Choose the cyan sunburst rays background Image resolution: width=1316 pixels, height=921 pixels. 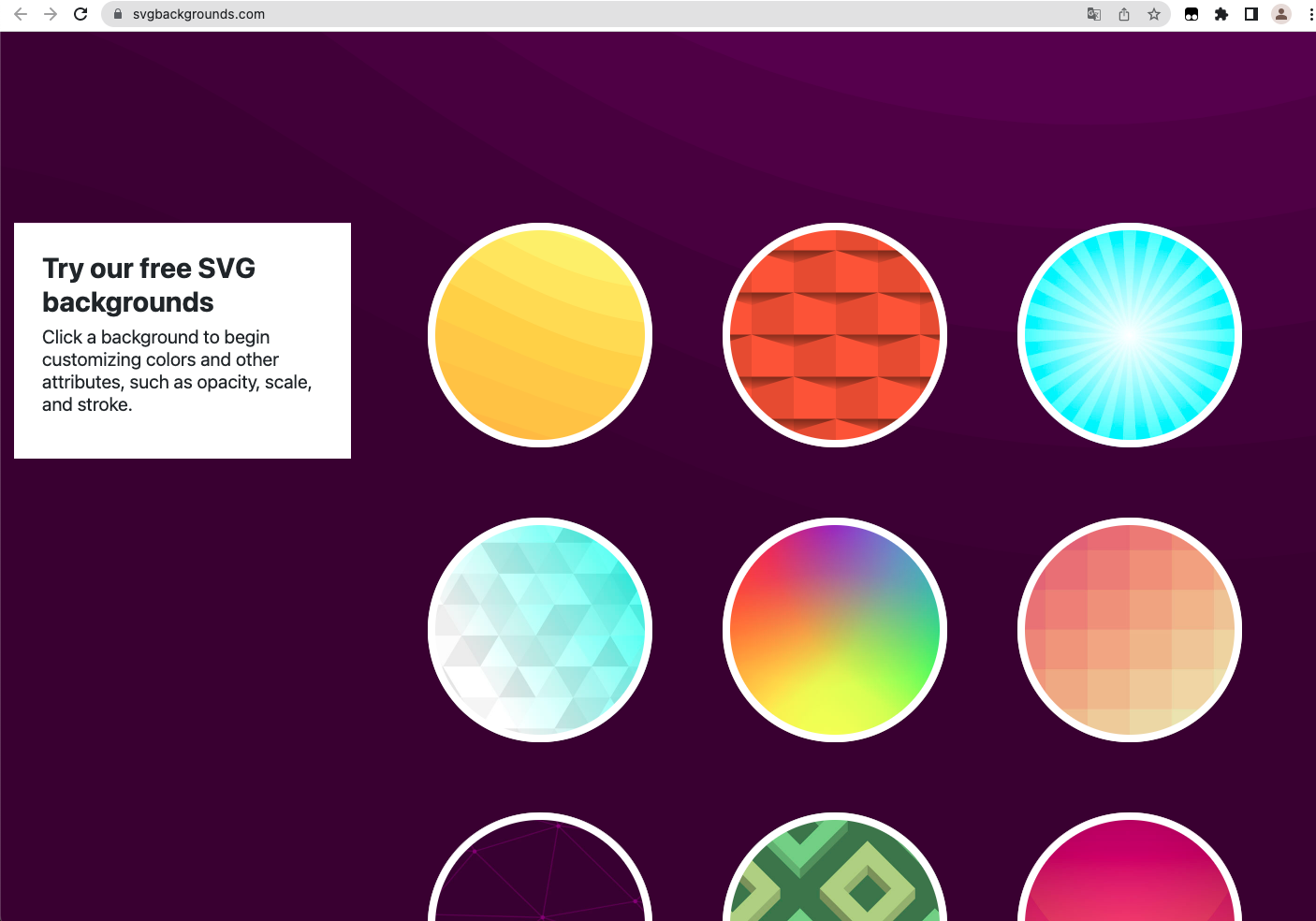1130,335
